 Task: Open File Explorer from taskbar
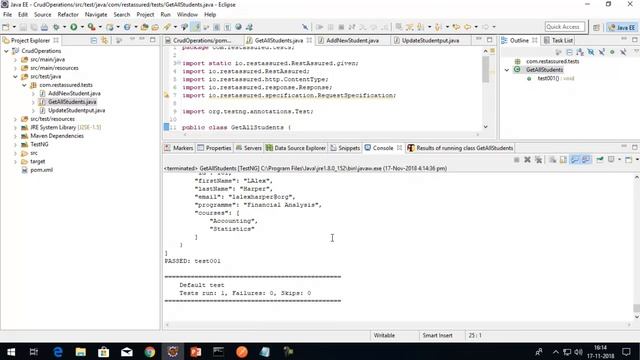(x=81, y=351)
